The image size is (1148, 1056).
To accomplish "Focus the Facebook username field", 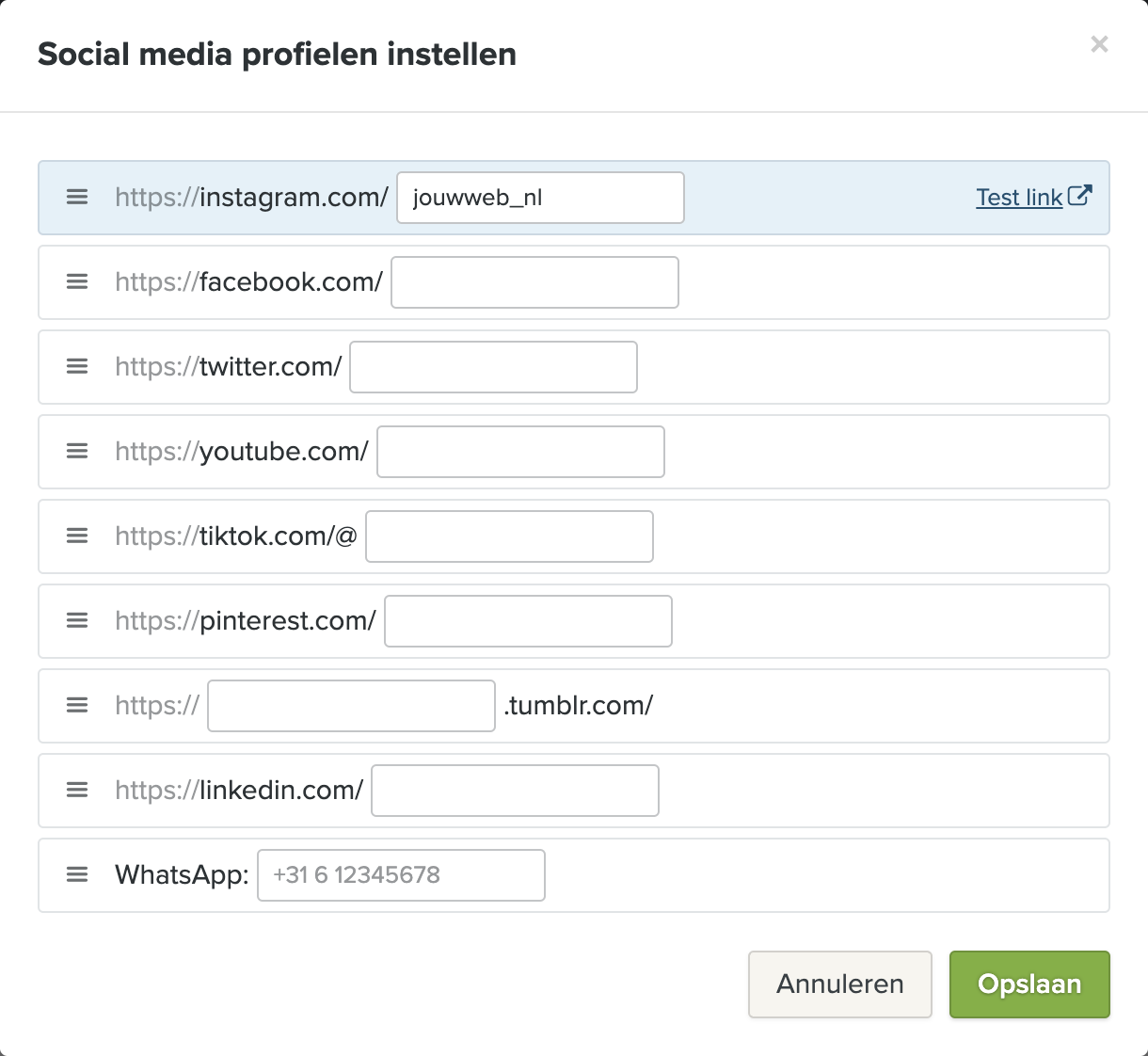I will (534, 282).
